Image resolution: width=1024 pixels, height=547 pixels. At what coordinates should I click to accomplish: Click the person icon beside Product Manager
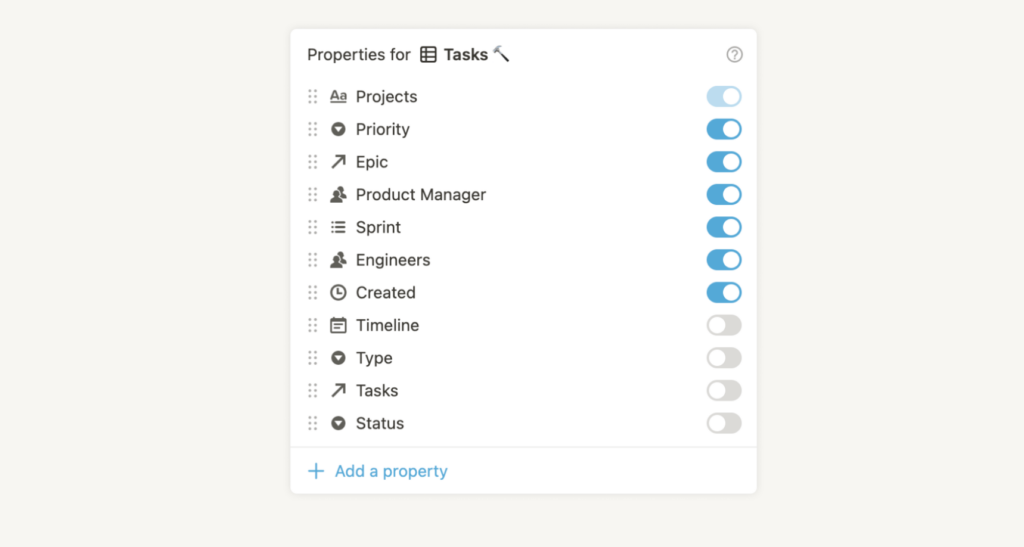(338, 195)
